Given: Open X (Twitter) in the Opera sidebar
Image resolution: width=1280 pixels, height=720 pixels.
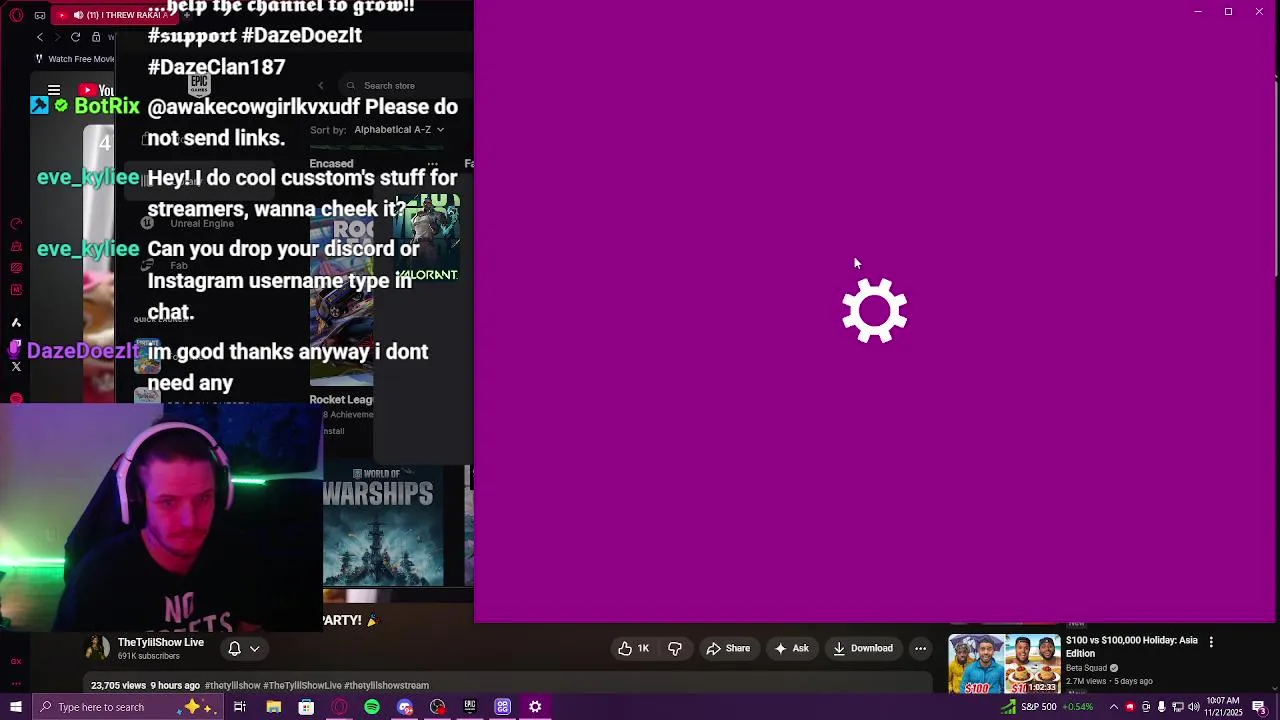Looking at the screenshot, I should (x=16, y=367).
